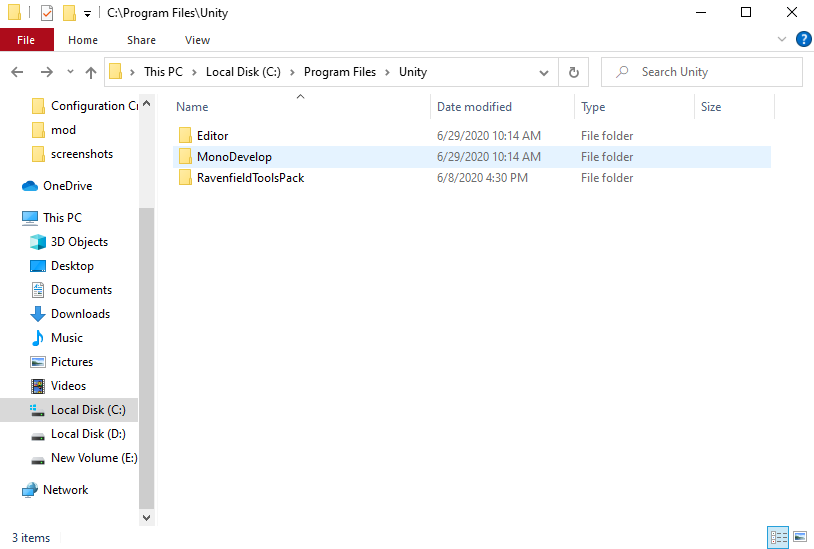The image size is (814, 549).
Task: Click the navigation pane scroll up arrow
Action: 146,103
